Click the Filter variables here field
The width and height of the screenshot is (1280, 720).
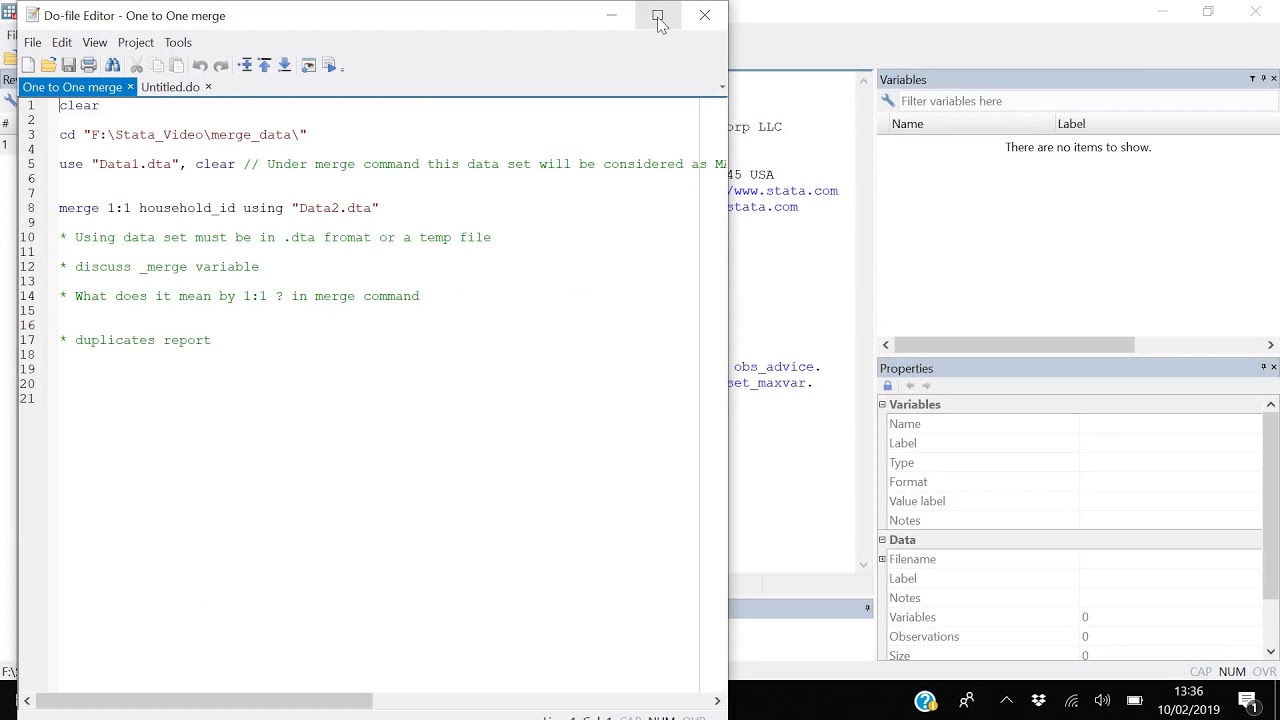[x=1087, y=101]
